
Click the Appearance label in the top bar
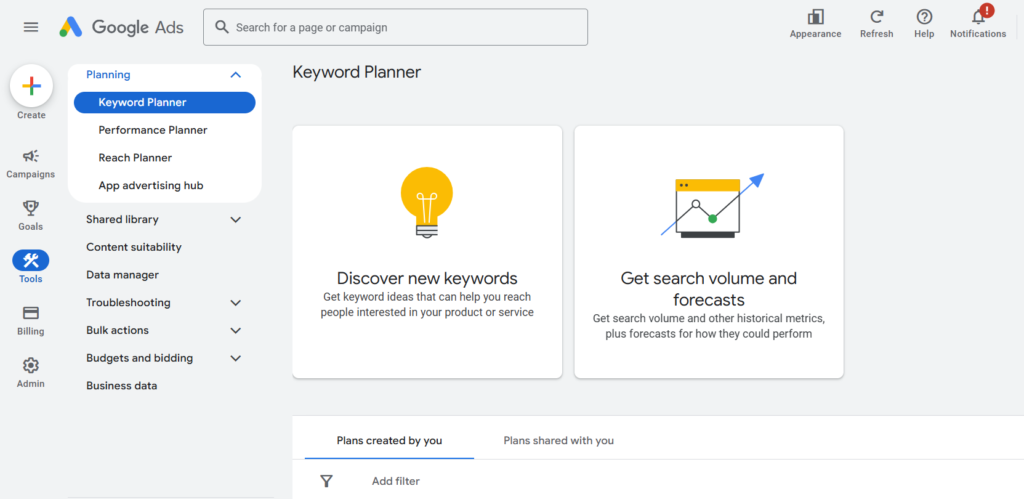pyautogui.click(x=815, y=34)
